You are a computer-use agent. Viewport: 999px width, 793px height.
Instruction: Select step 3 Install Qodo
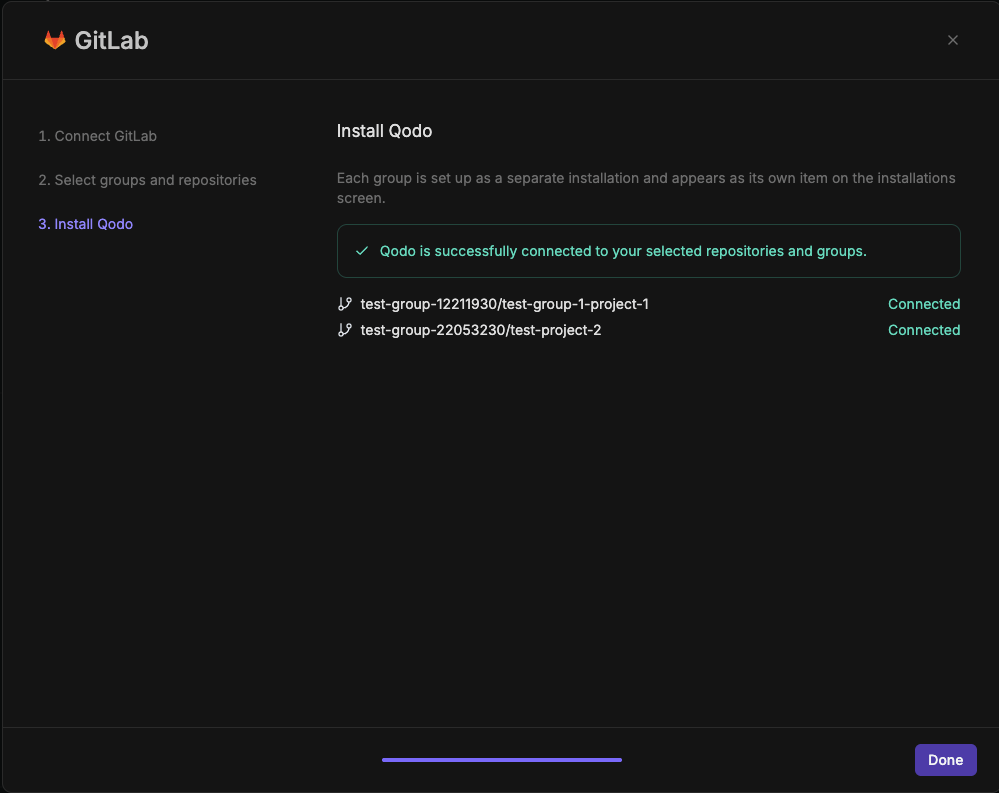(85, 224)
